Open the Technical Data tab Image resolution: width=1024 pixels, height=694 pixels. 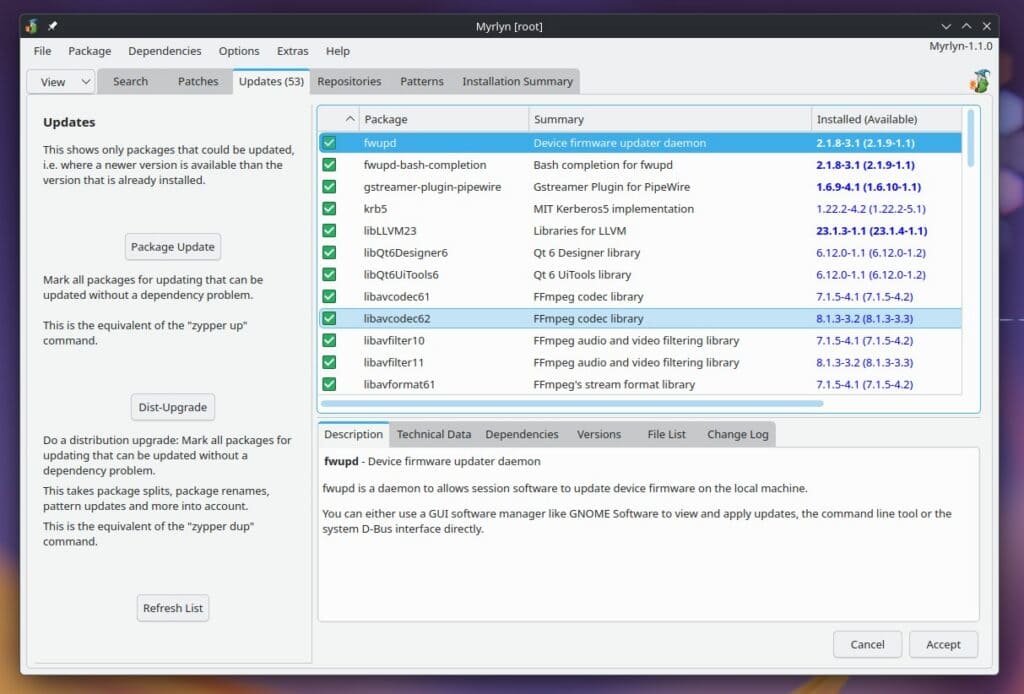pyautogui.click(x=434, y=435)
